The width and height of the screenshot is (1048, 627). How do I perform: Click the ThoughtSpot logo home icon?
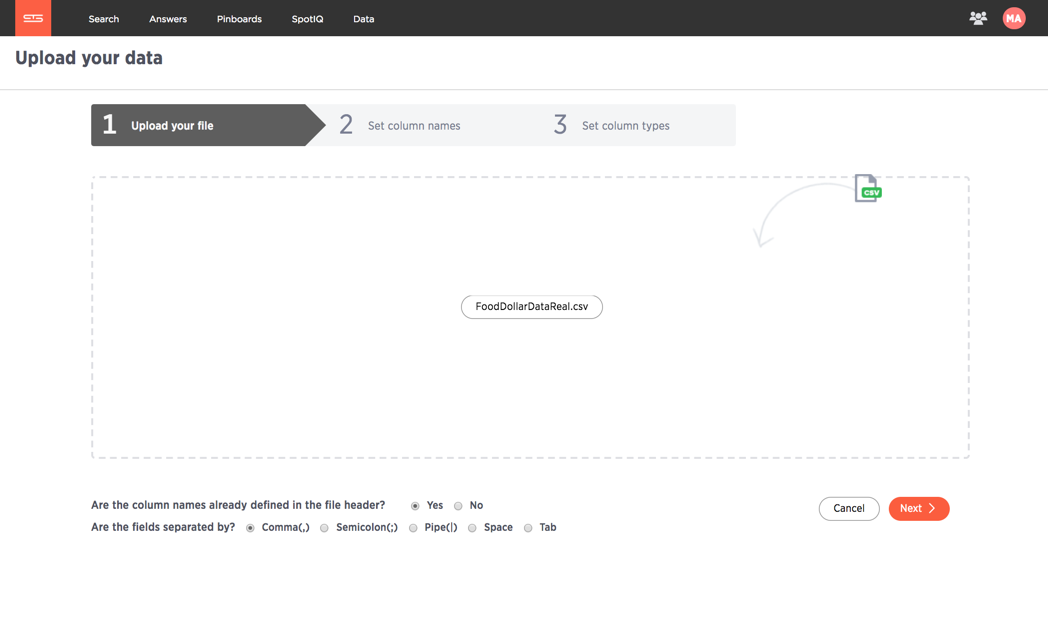click(x=33, y=18)
